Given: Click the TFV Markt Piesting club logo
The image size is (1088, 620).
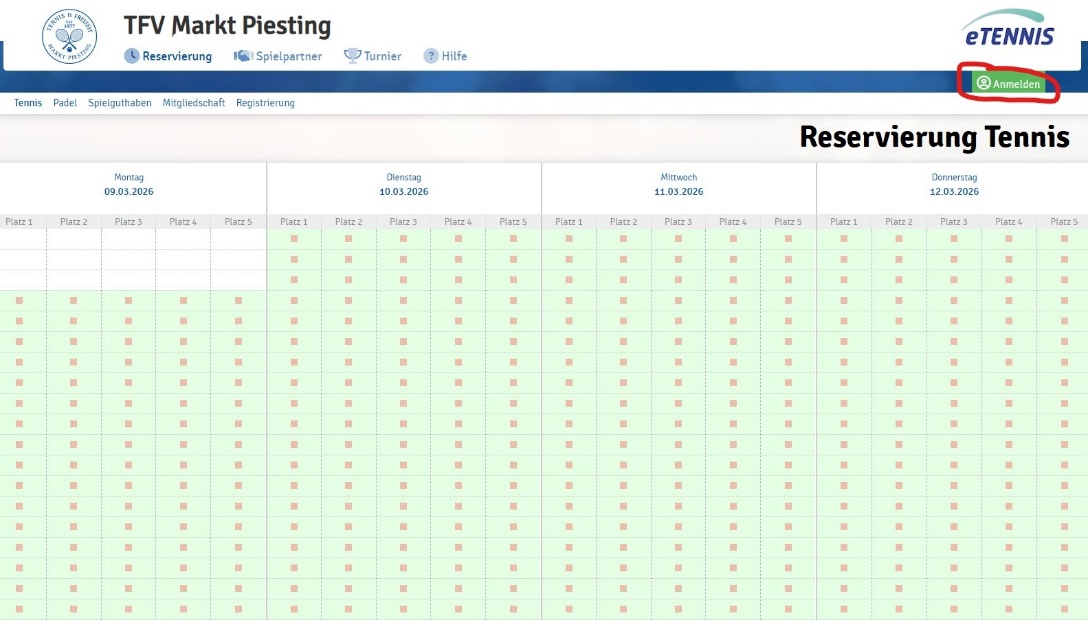Looking at the screenshot, I should [69, 36].
